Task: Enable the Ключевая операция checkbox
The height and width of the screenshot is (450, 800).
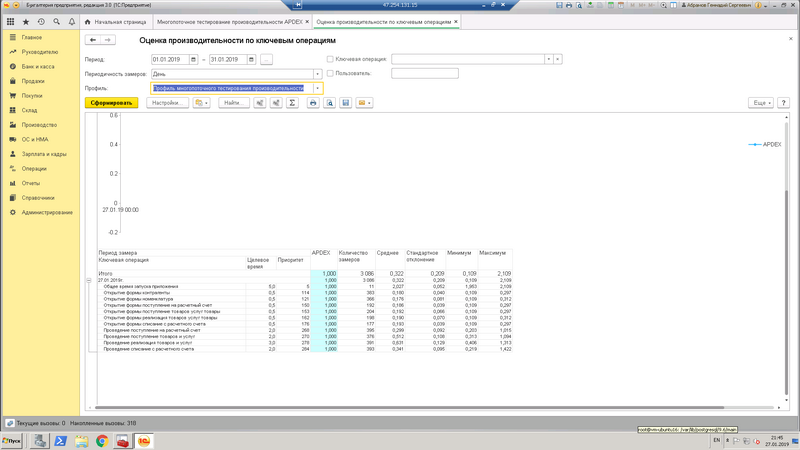Action: [x=330, y=59]
